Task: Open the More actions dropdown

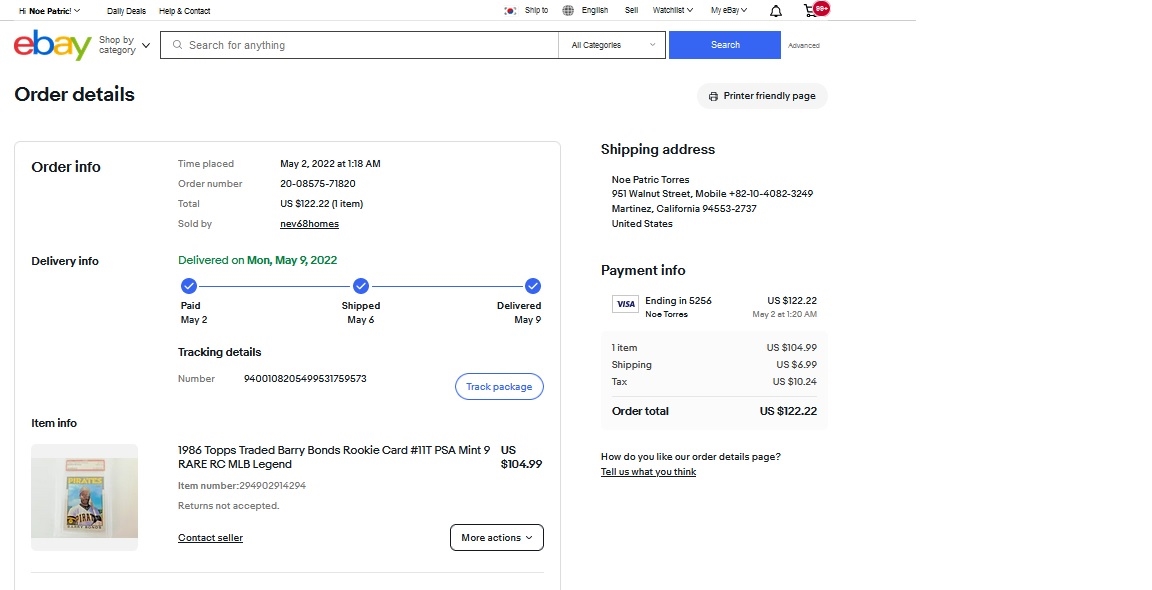Action: [x=497, y=537]
